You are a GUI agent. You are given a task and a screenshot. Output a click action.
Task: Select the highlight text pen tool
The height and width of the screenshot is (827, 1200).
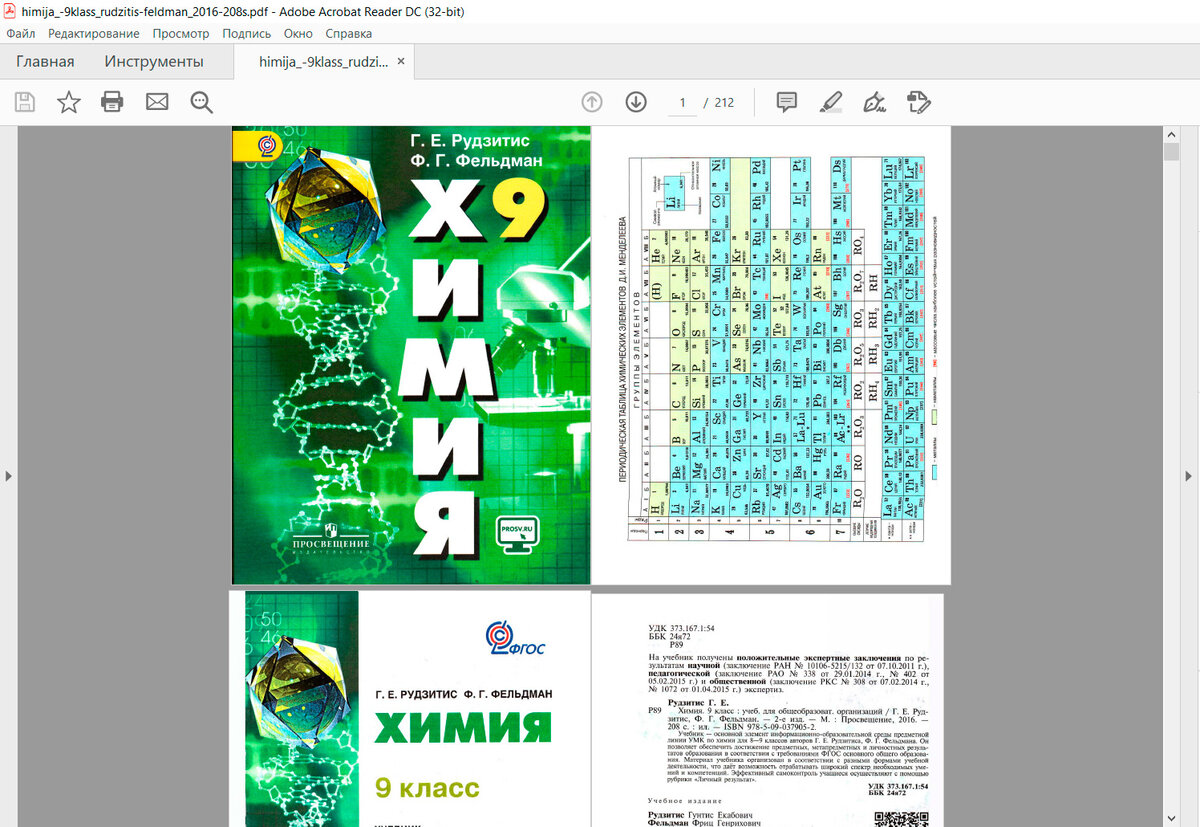[831, 102]
